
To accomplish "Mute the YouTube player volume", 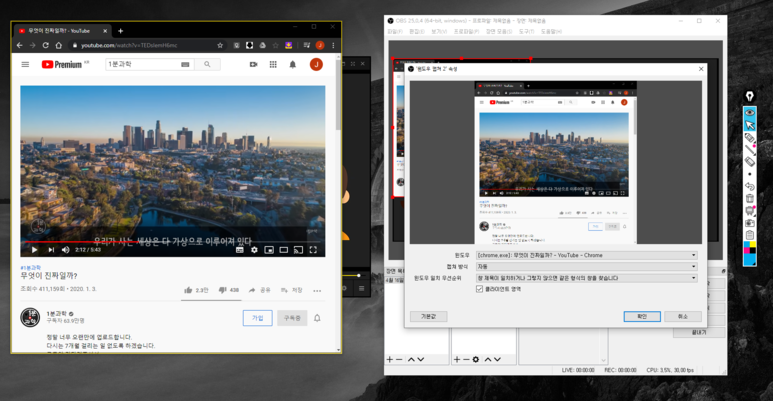I will tap(66, 250).
